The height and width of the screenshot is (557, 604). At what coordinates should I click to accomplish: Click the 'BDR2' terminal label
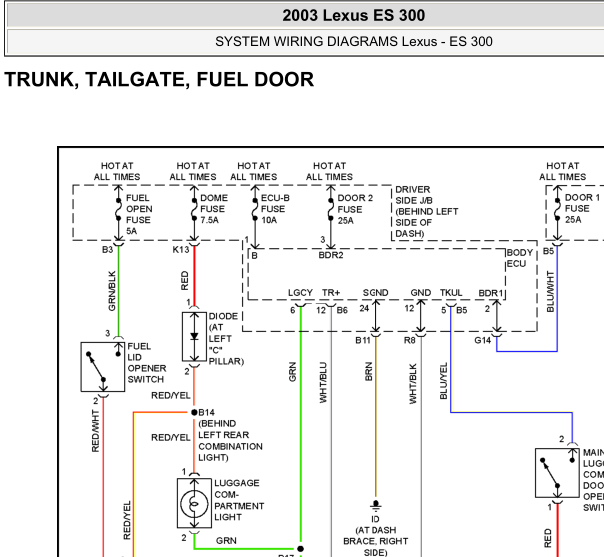[x=331, y=255]
